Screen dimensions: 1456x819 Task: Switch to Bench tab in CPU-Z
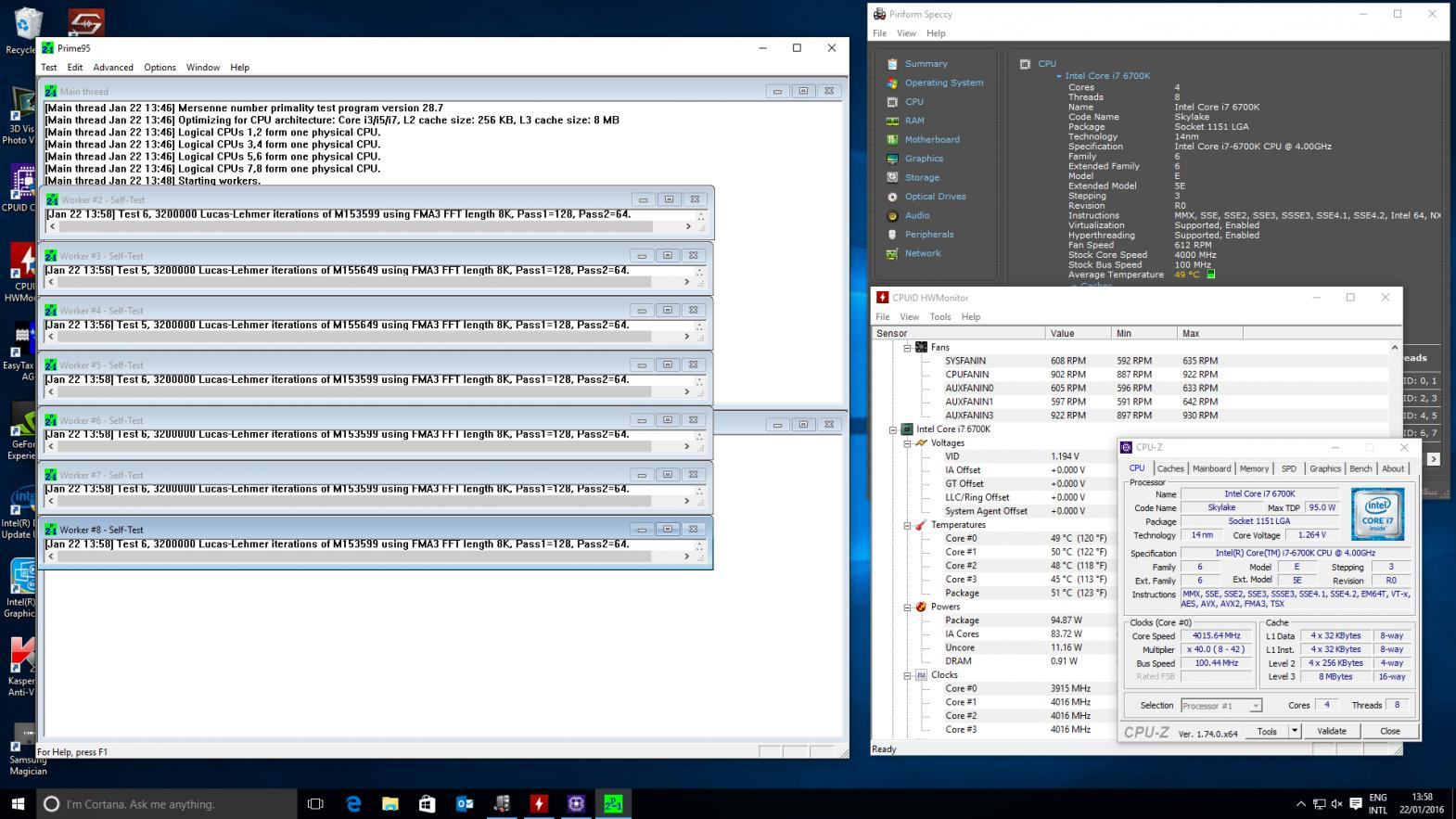point(1360,468)
